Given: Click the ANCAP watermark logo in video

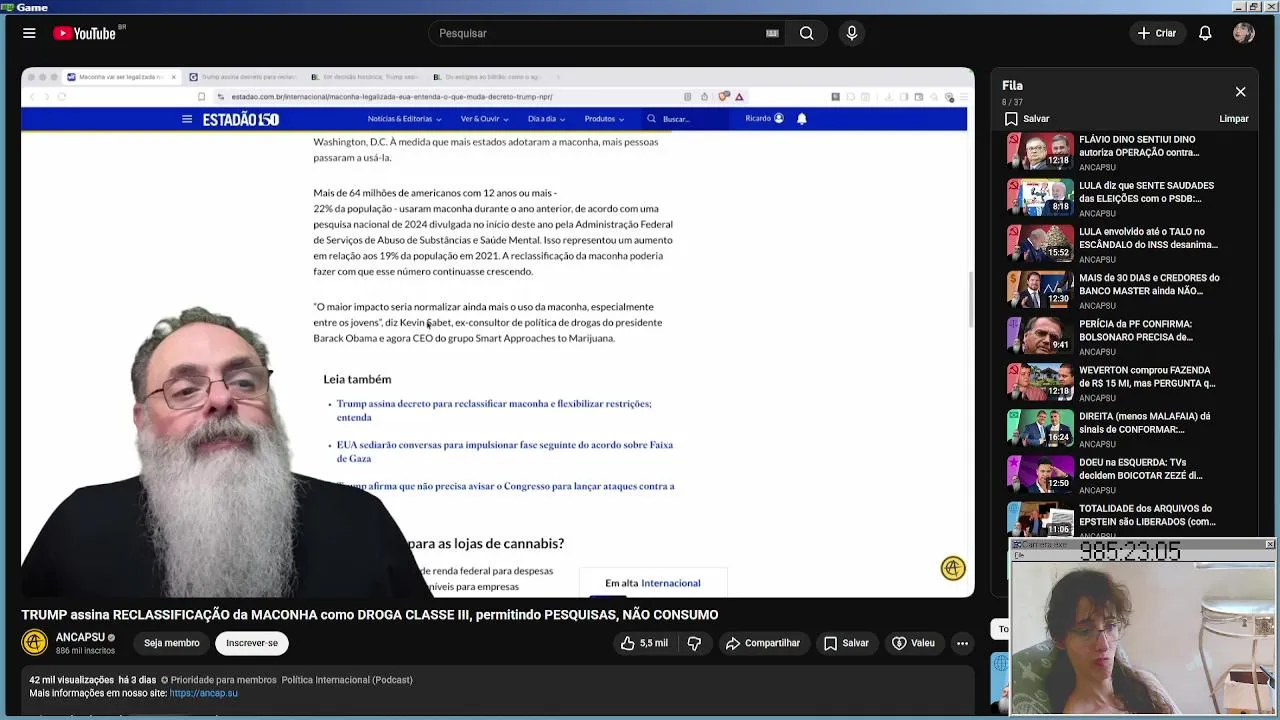Looking at the screenshot, I should [x=953, y=568].
